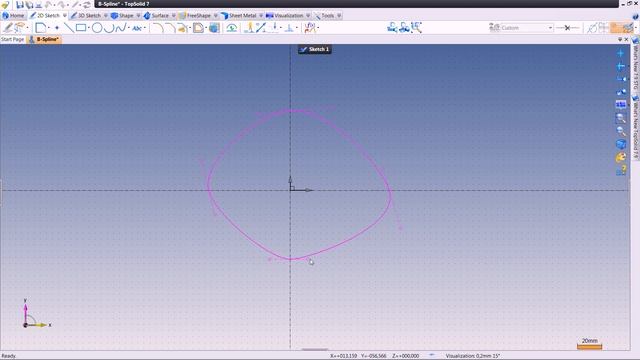Click the Visualization 0,2mm status text
The width and height of the screenshot is (640, 360).
[x=473, y=356]
